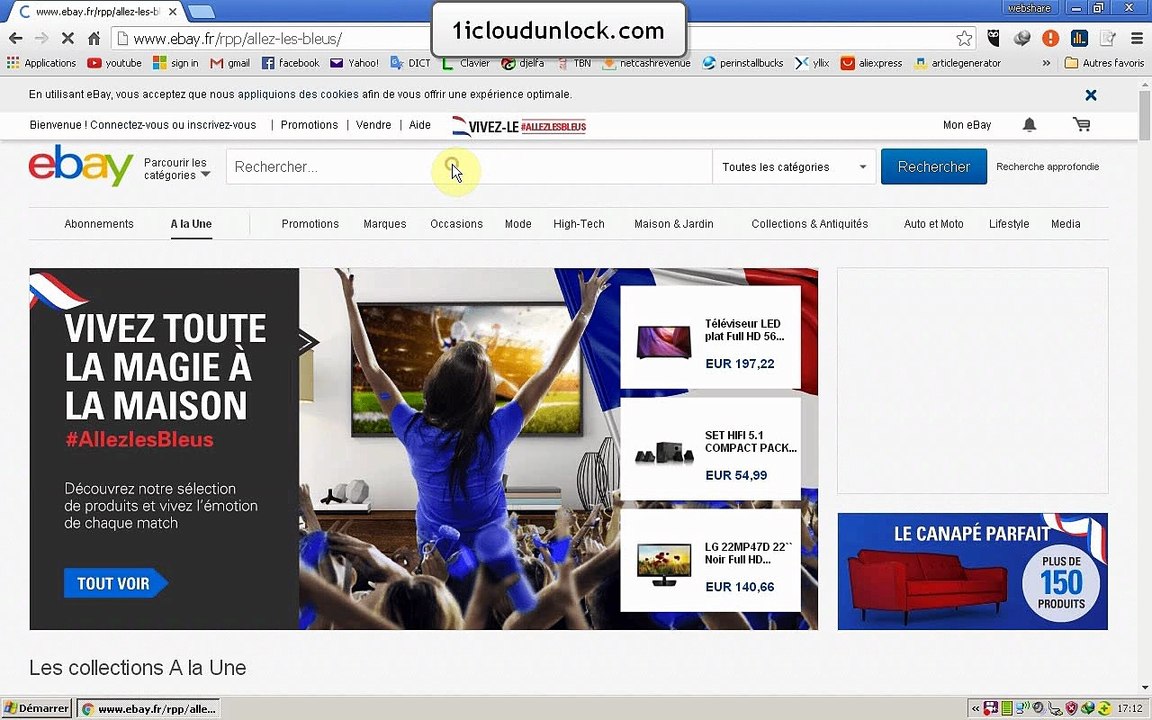1152x720 pixels.
Task: Open the Mode tab
Action: point(518,224)
